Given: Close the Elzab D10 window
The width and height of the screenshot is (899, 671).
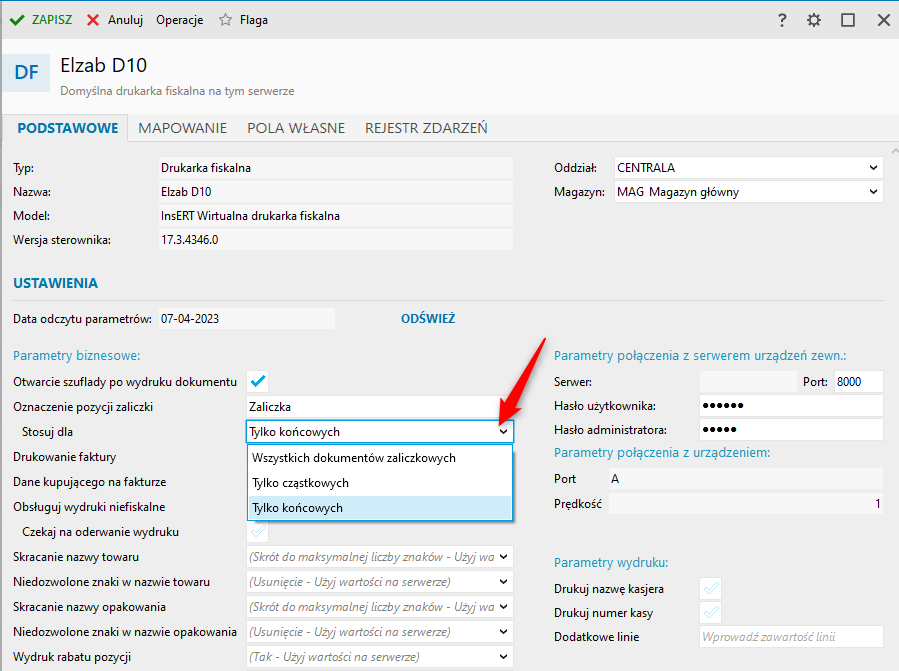Looking at the screenshot, I should click(884, 21).
